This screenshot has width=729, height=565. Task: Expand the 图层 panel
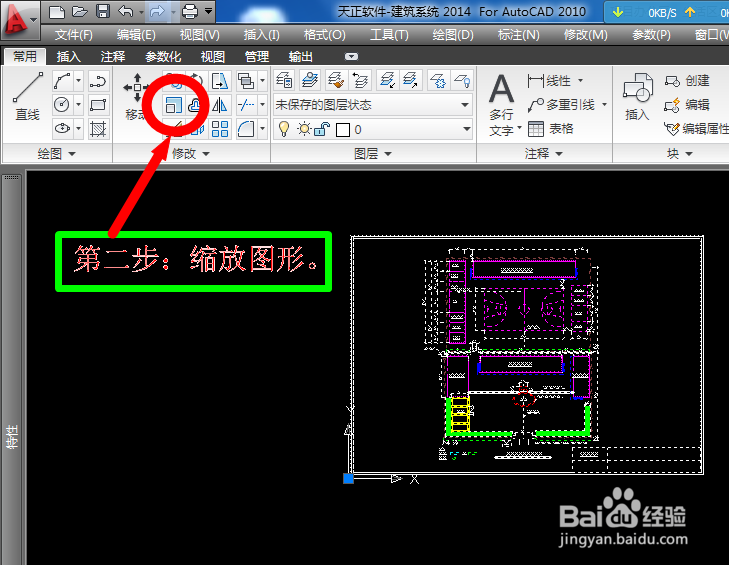[x=373, y=153]
